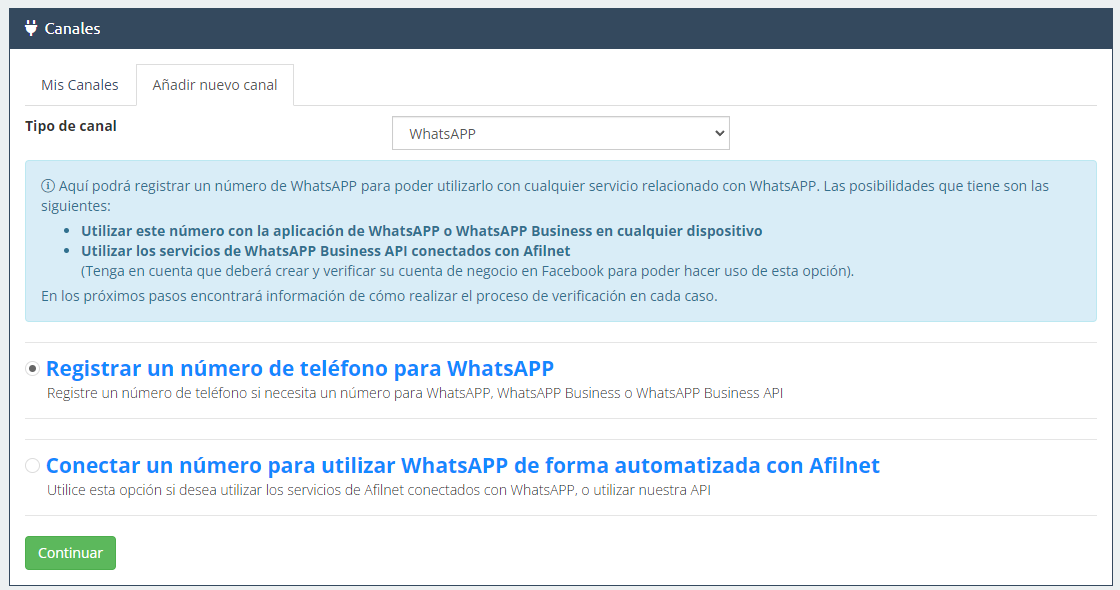Click 'Utilizar este número con la aplicación' bullet

pos(421,231)
